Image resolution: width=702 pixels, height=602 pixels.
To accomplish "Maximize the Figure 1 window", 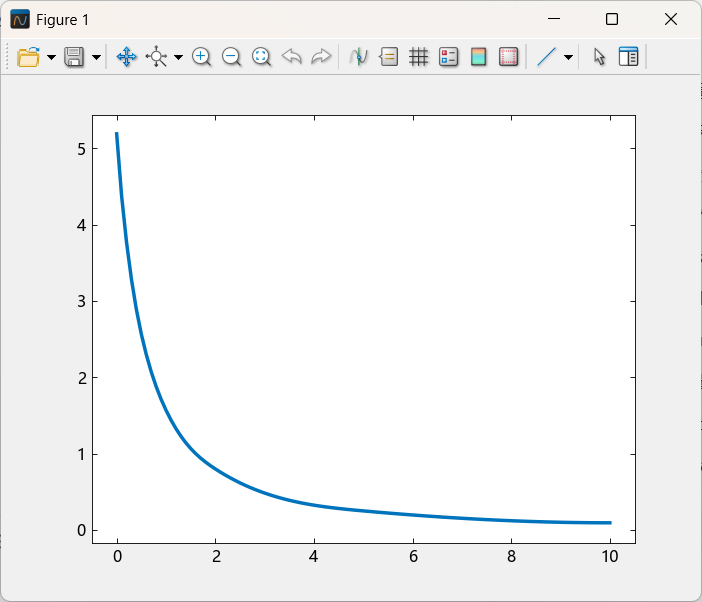I will coord(612,19).
